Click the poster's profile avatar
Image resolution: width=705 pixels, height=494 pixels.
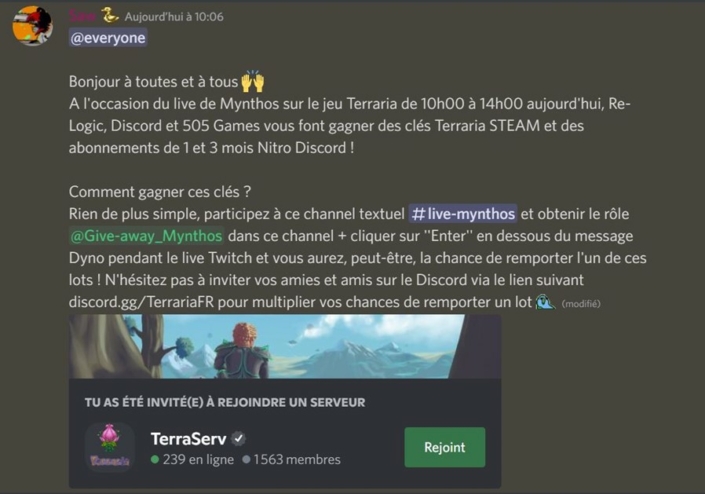32,26
